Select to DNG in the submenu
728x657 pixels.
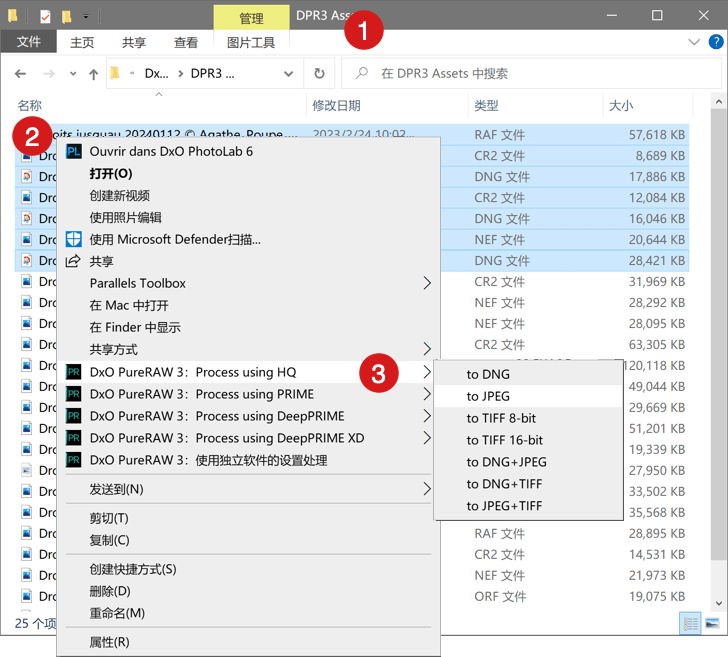[x=528, y=374]
